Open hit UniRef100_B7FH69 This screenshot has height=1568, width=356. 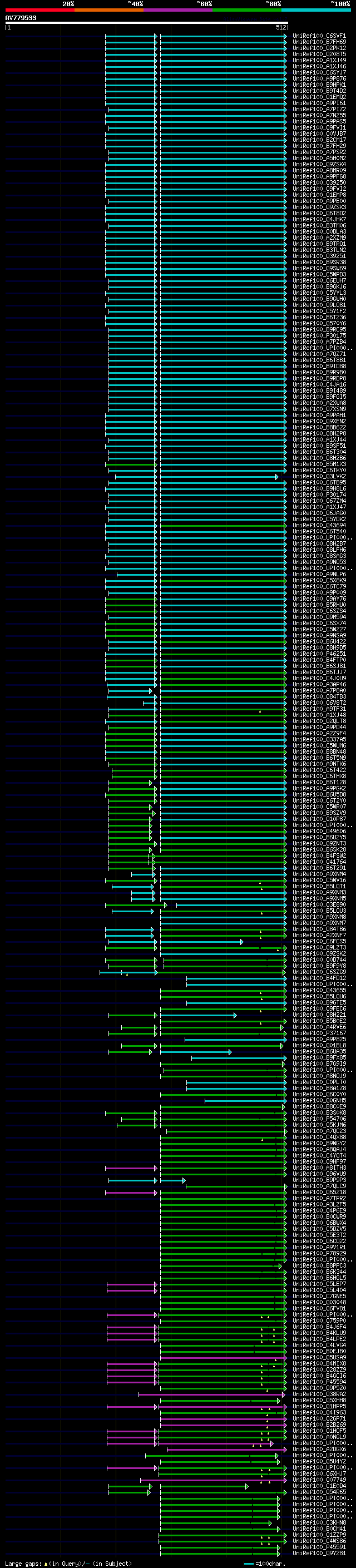pos(319,42)
